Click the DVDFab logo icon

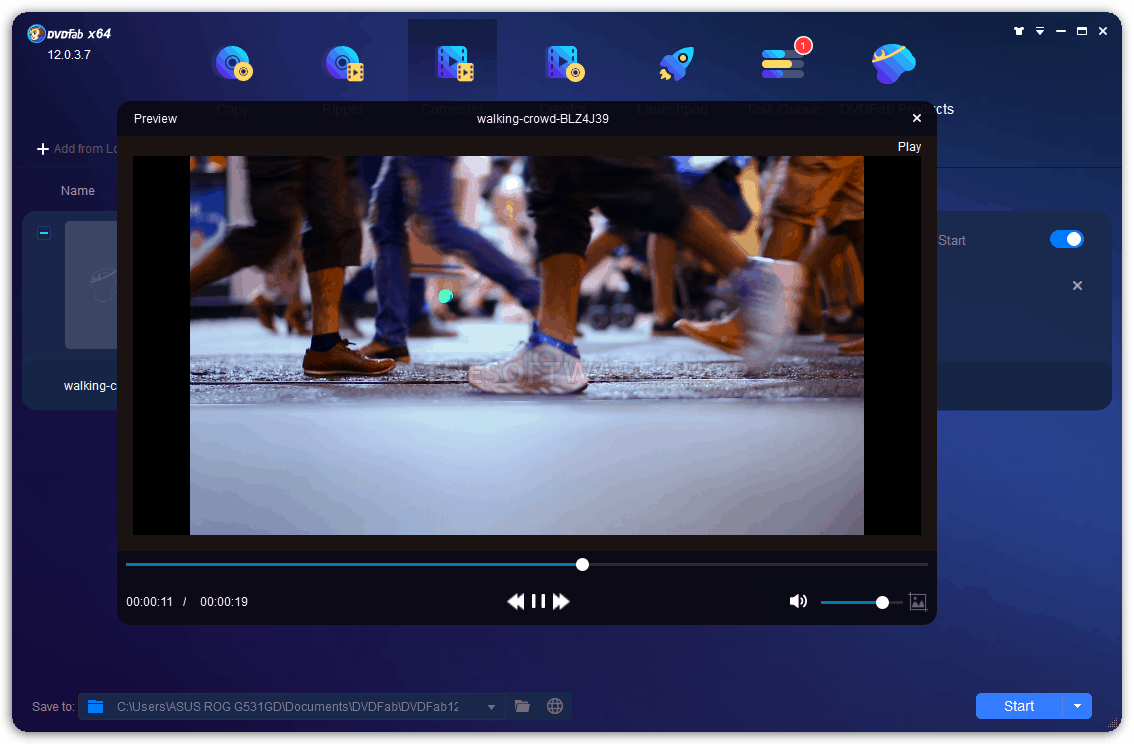pyautogui.click(x=36, y=33)
